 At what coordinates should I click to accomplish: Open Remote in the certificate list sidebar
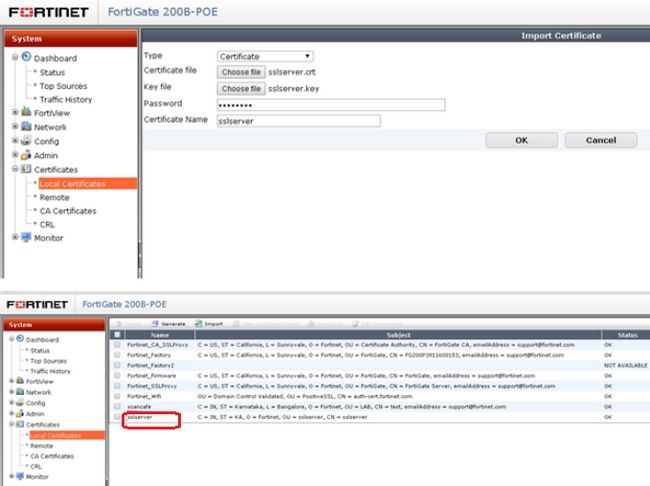41,446
